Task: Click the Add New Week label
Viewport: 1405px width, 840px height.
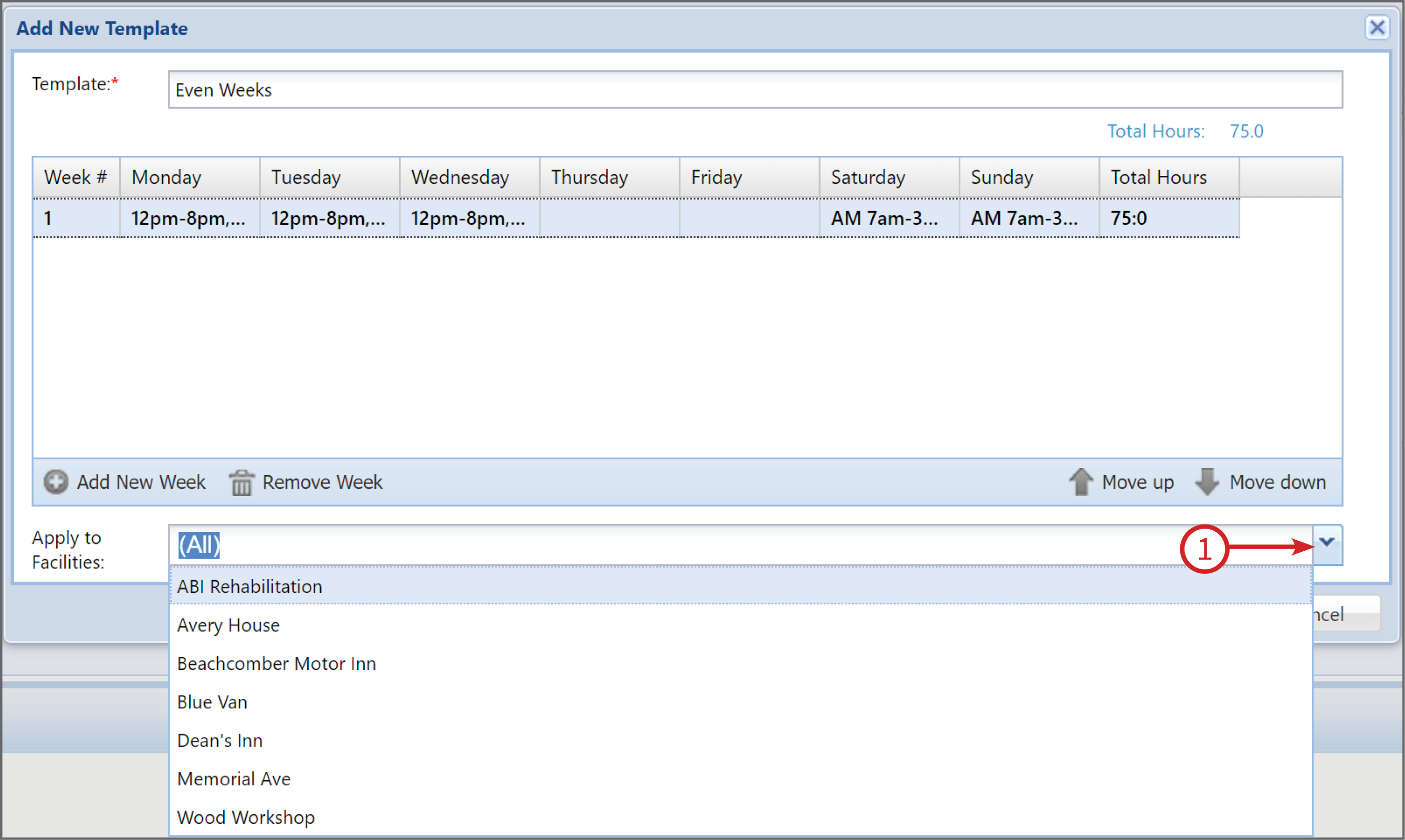Action: 141,482
